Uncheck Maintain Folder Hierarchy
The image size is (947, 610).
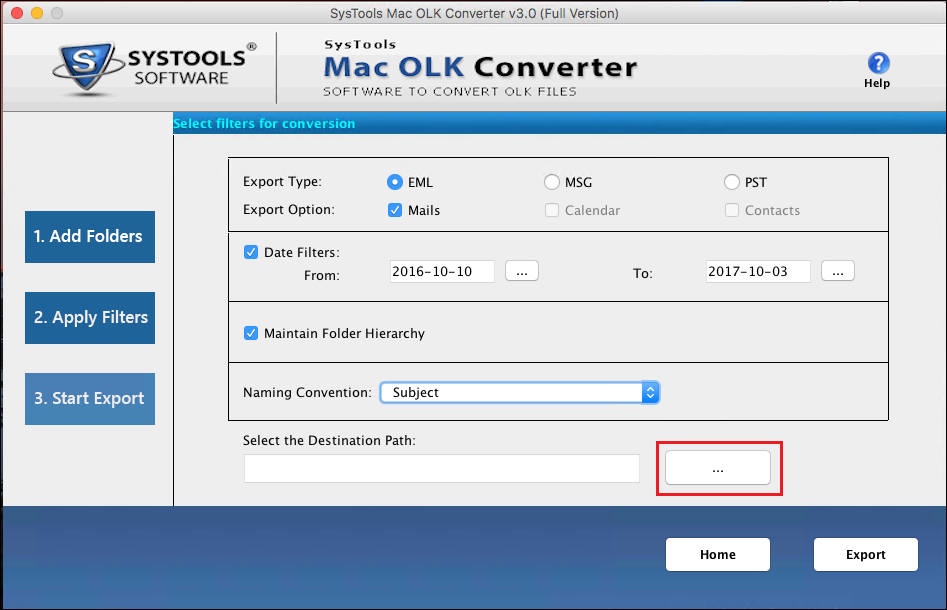(x=251, y=333)
